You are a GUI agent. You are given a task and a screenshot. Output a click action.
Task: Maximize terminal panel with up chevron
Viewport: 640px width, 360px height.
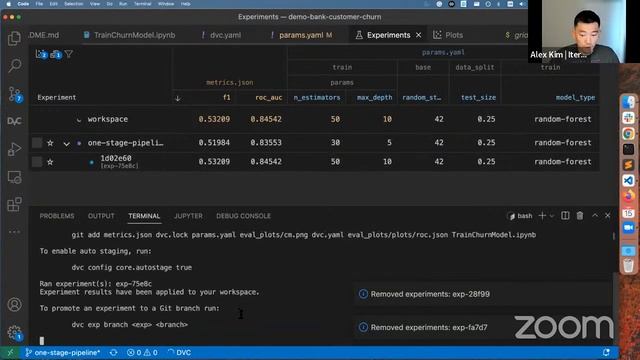coord(595,216)
